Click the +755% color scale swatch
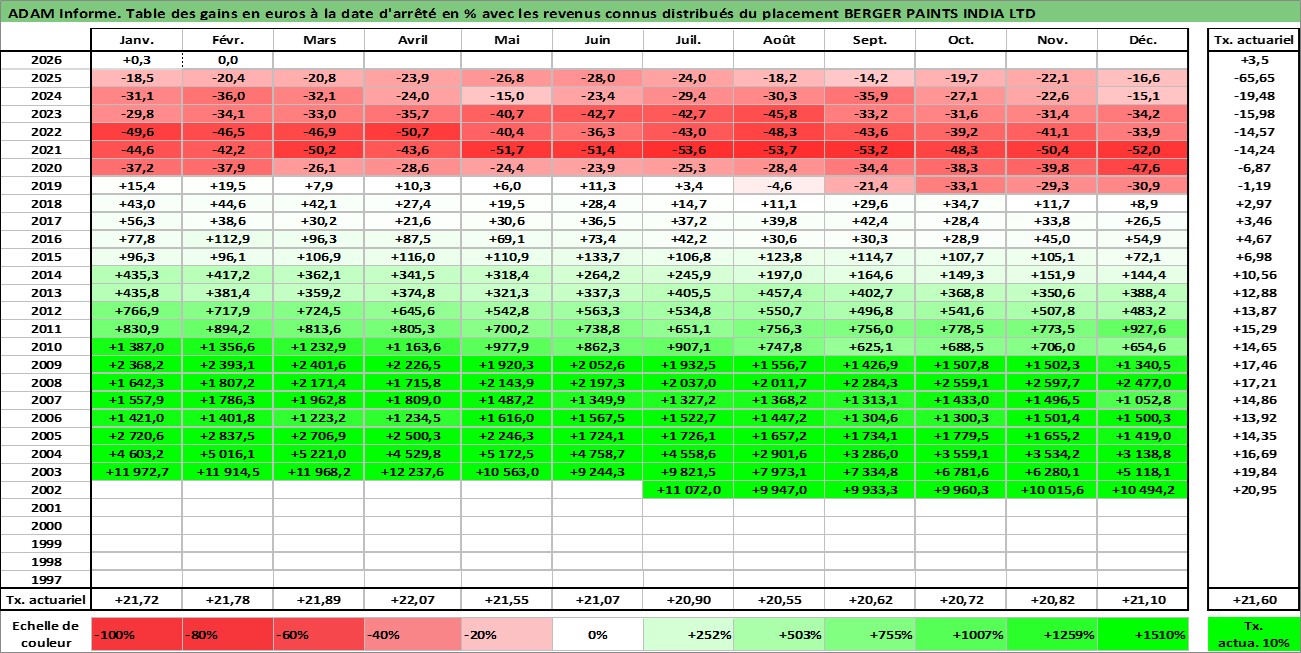Image resolution: width=1301 pixels, height=653 pixels. tap(869, 634)
